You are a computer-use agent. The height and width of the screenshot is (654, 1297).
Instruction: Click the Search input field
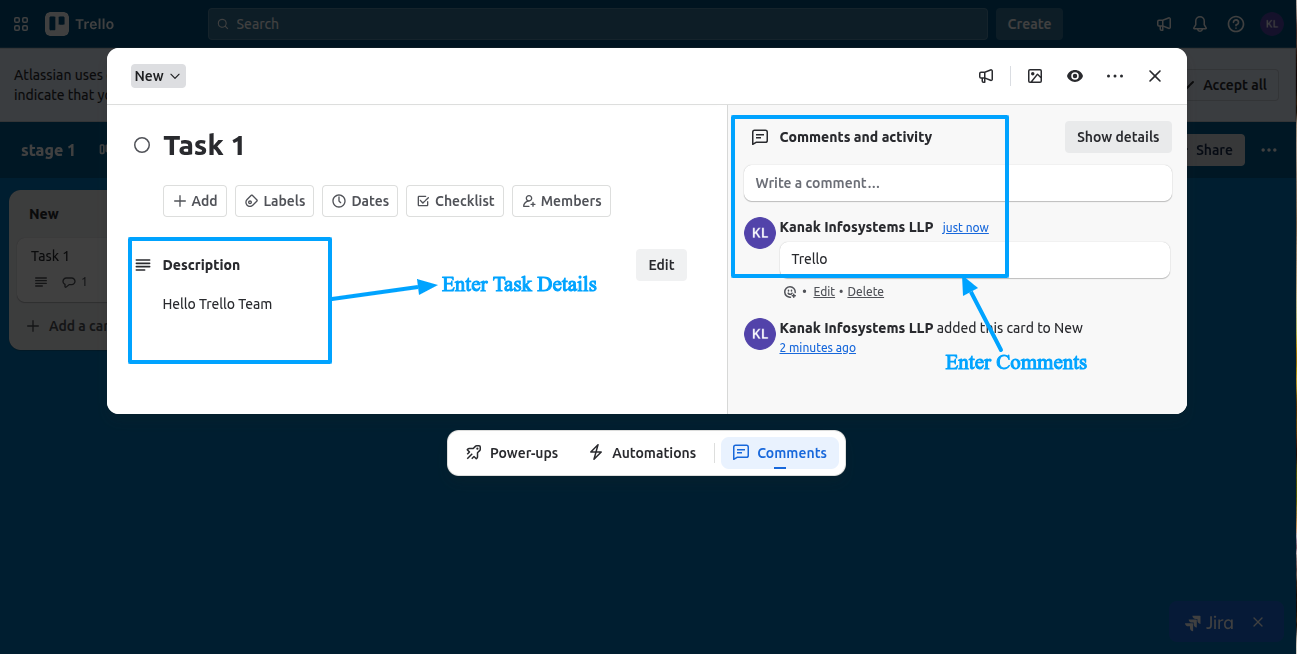click(x=598, y=24)
